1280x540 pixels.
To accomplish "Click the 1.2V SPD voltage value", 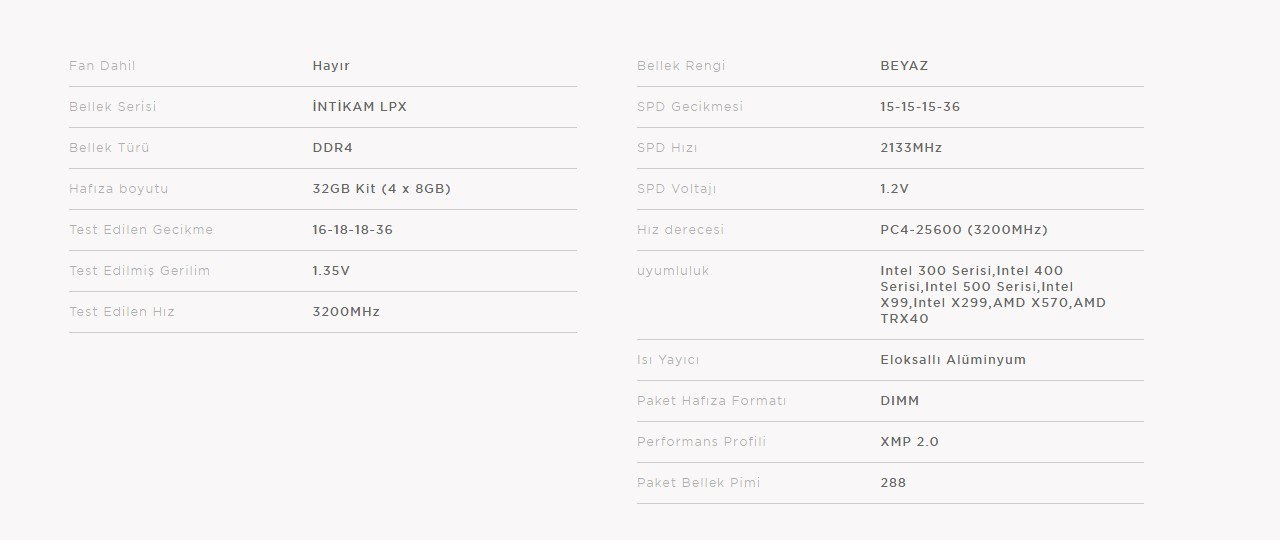I will click(x=895, y=189).
